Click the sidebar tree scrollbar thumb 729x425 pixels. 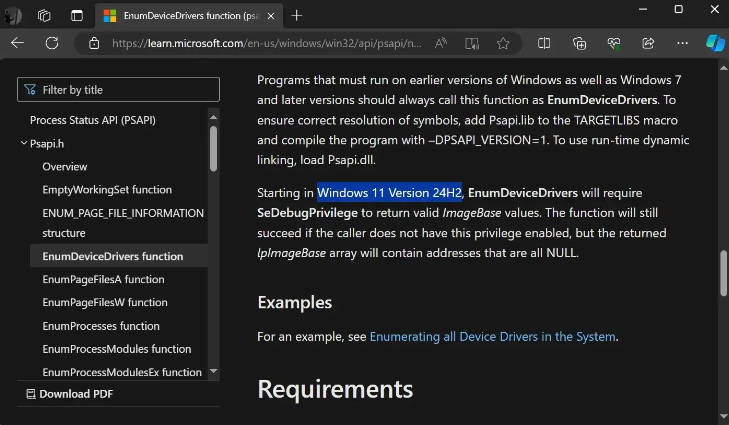pyautogui.click(x=213, y=149)
